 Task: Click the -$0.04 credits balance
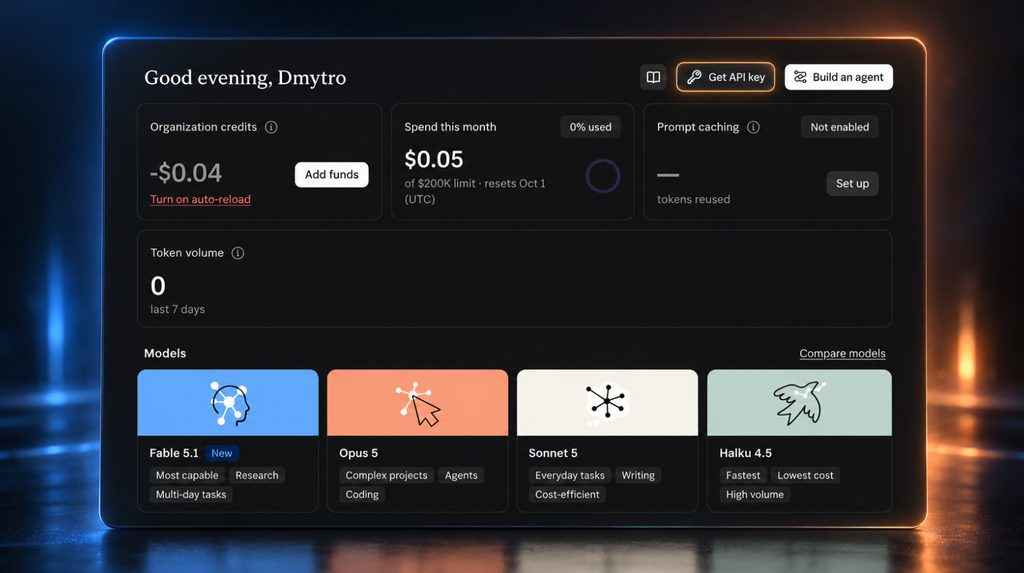pos(186,172)
